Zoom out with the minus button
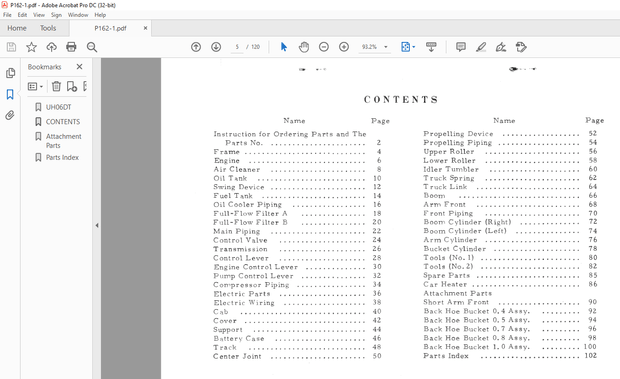 [324, 47]
